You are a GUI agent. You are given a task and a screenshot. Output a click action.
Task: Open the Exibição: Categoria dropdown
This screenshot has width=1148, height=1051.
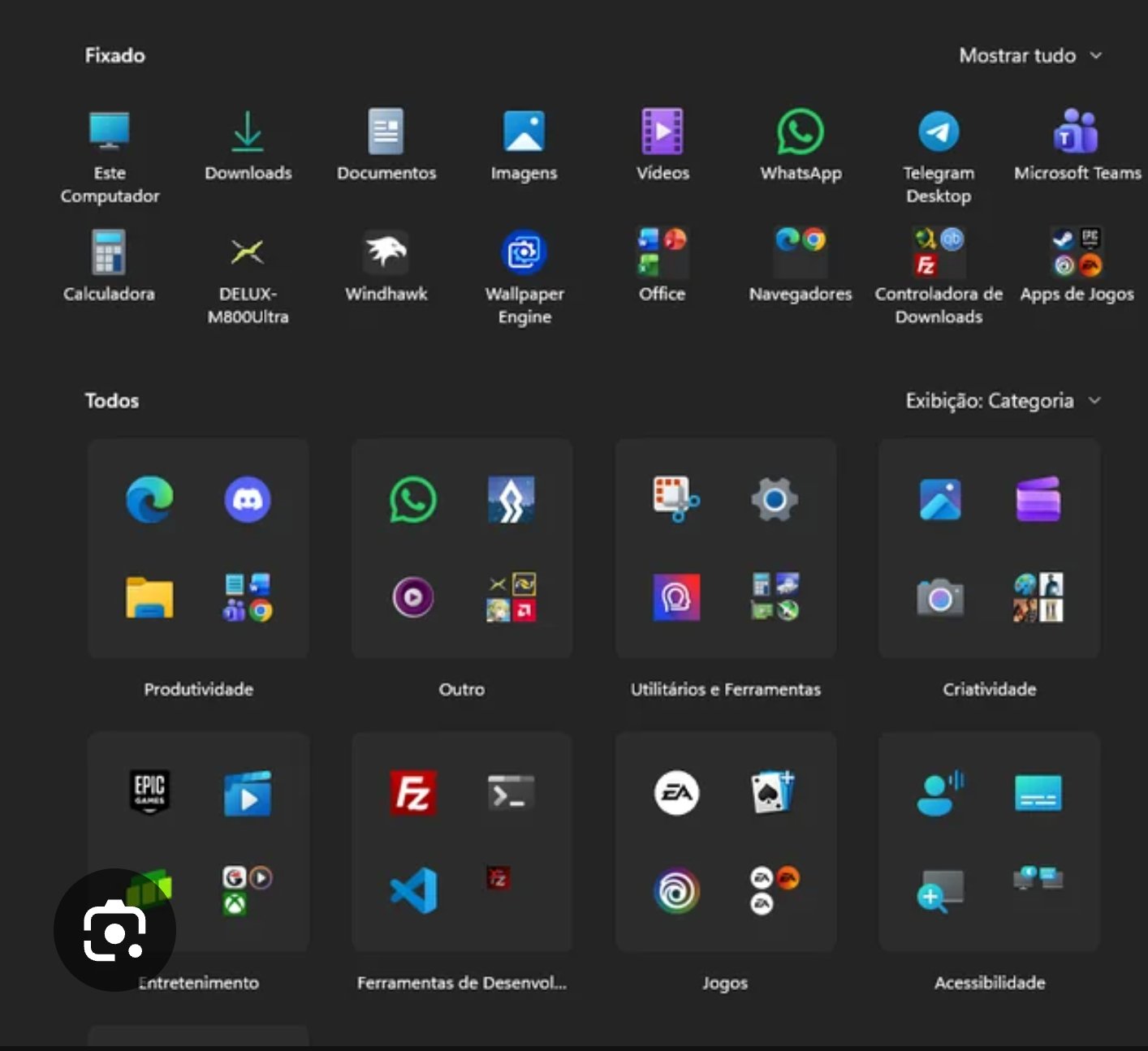(x=1003, y=401)
